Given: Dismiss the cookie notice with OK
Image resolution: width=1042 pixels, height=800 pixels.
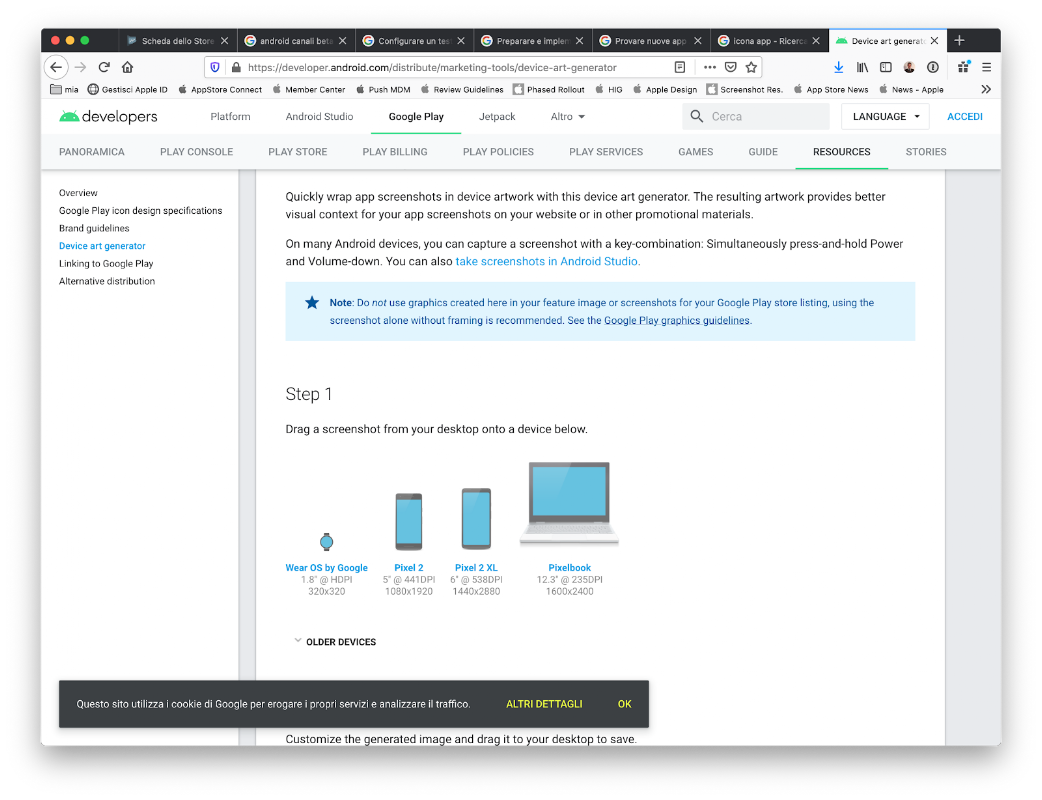Looking at the screenshot, I should pos(624,704).
